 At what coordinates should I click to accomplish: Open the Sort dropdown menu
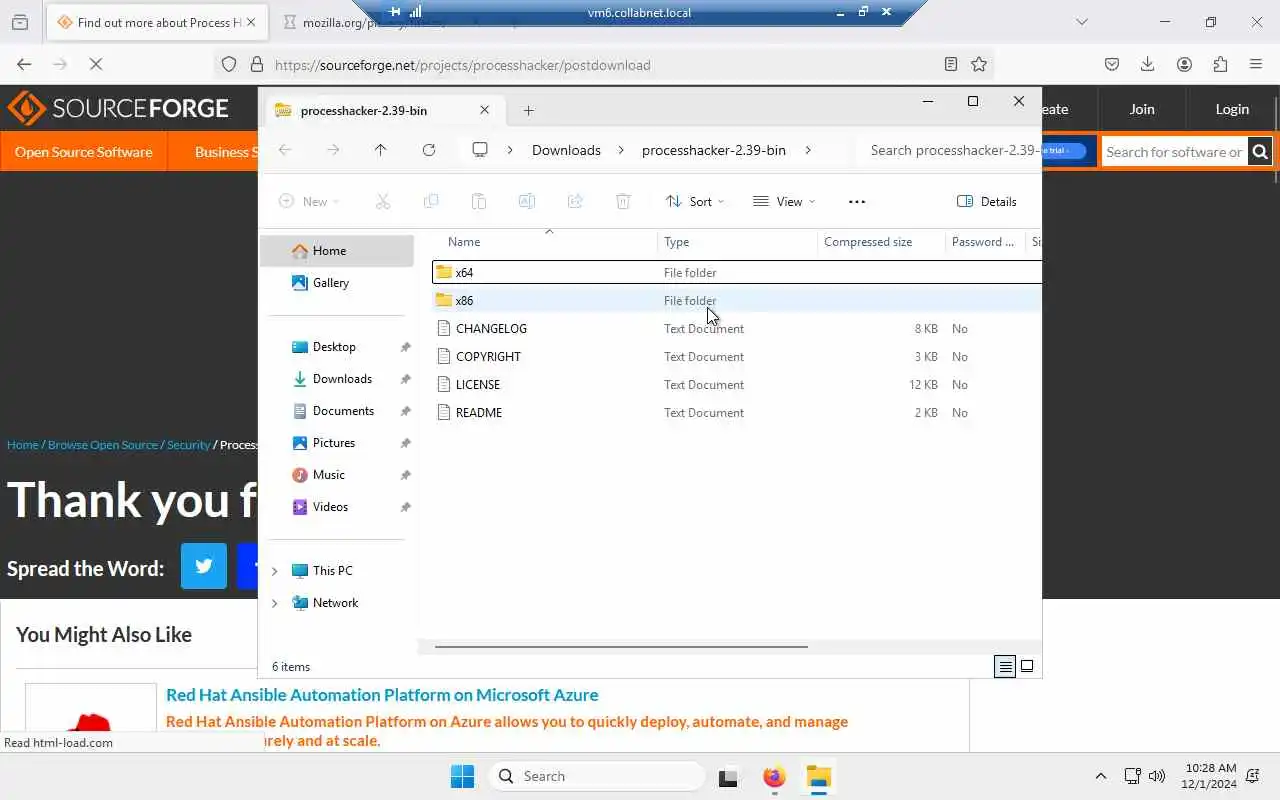(x=695, y=201)
